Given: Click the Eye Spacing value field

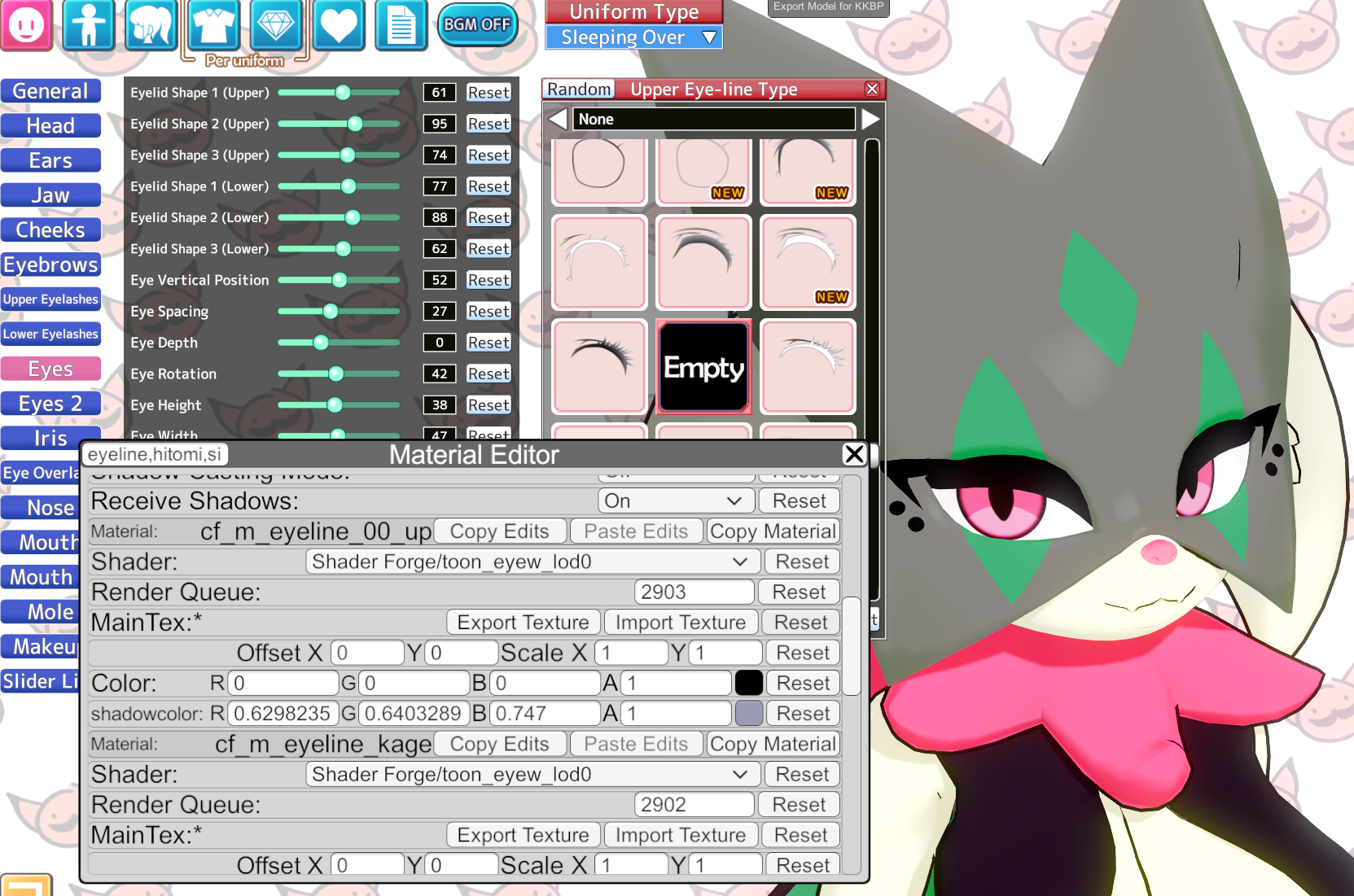Looking at the screenshot, I should (x=440, y=312).
